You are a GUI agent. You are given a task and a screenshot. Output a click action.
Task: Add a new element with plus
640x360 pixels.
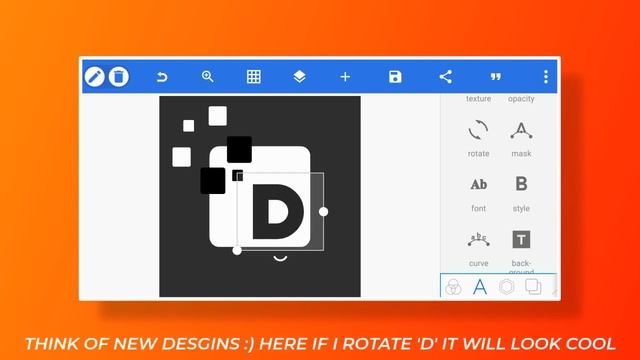pyautogui.click(x=345, y=77)
